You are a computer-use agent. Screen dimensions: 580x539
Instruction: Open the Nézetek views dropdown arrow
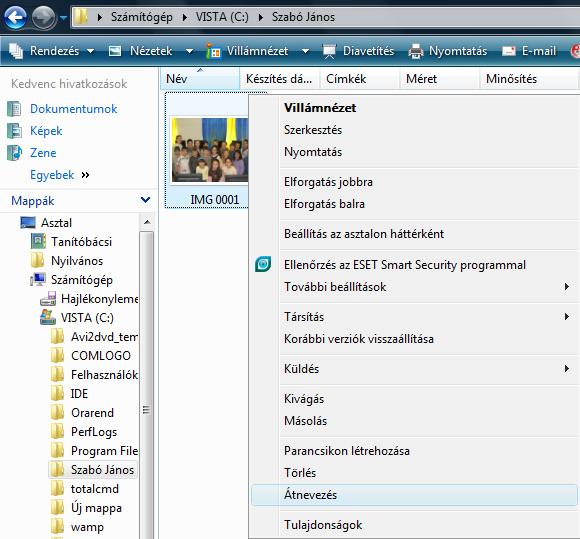(x=189, y=51)
